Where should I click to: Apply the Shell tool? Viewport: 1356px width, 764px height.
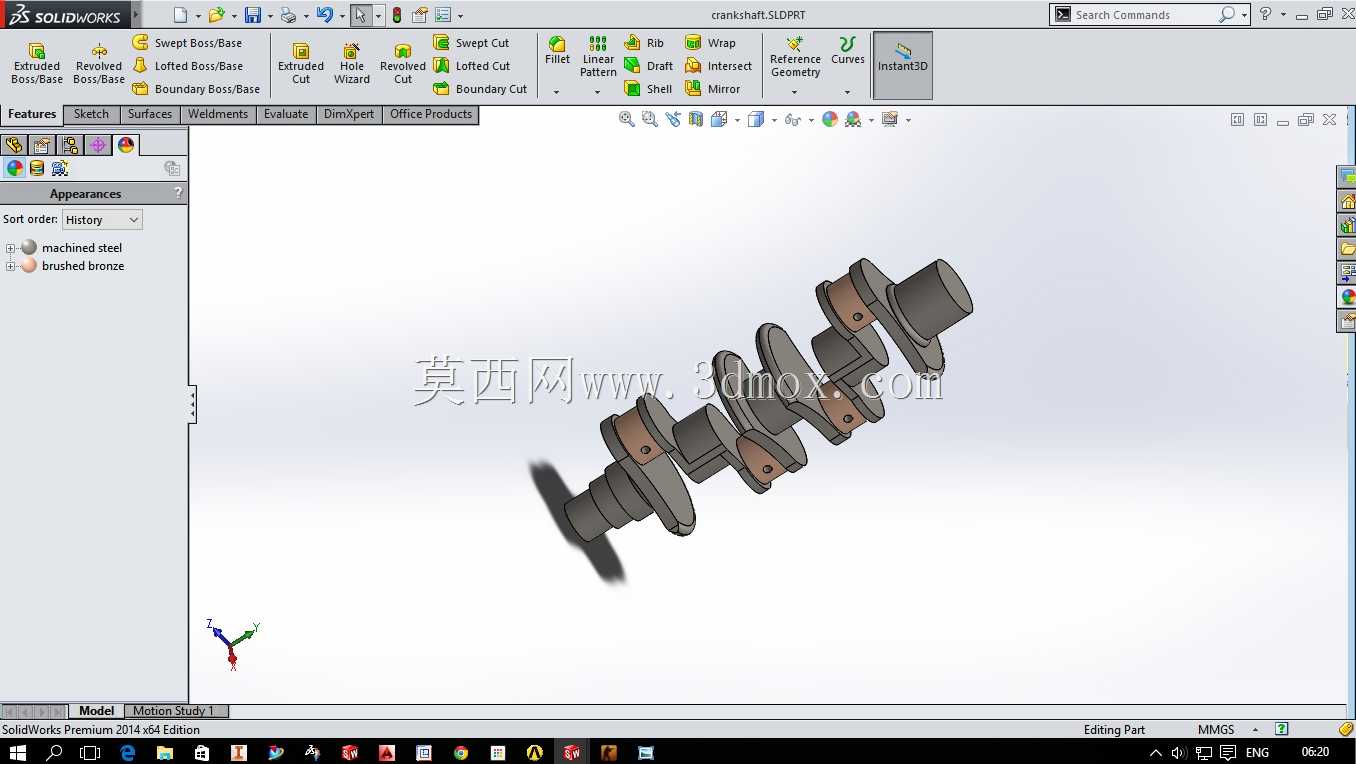click(x=648, y=89)
